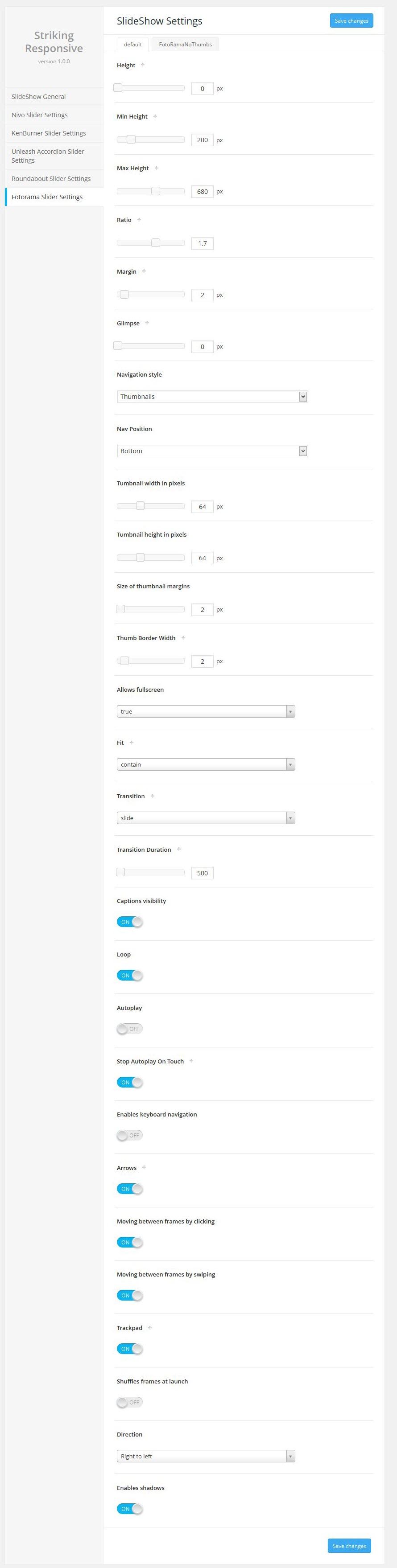Click the plus icon beside Stop Autoplay On Touch
Image resolution: width=397 pixels, height=1568 pixels.
[x=191, y=1061]
